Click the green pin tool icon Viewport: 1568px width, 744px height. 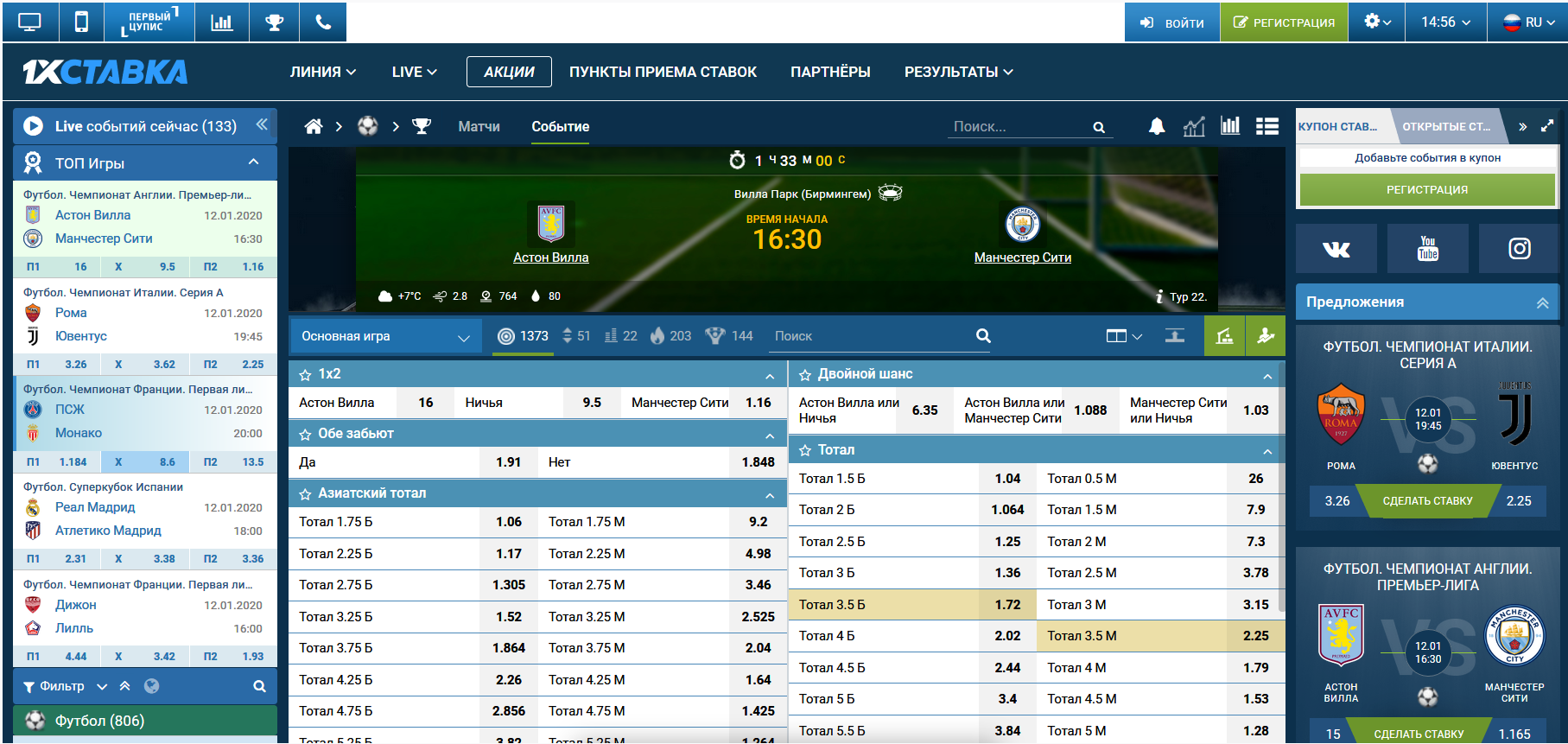click(1266, 336)
